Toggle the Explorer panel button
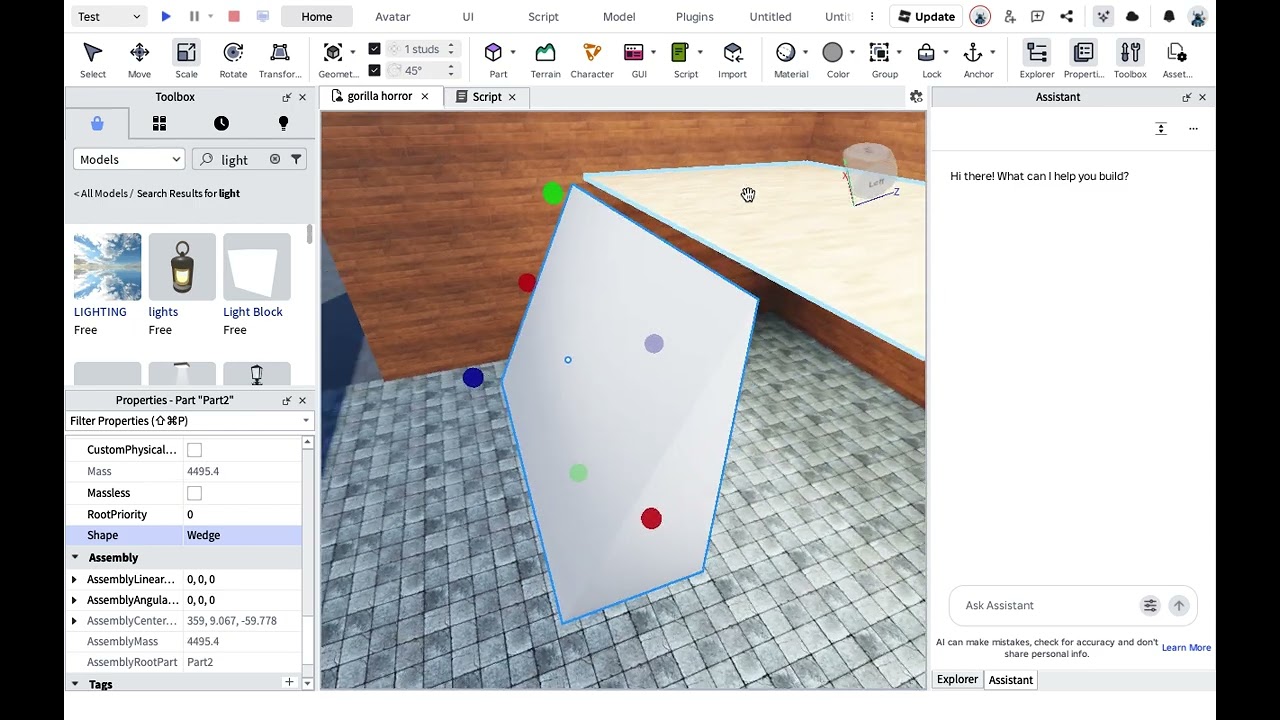1280x720 pixels. click(x=1037, y=60)
